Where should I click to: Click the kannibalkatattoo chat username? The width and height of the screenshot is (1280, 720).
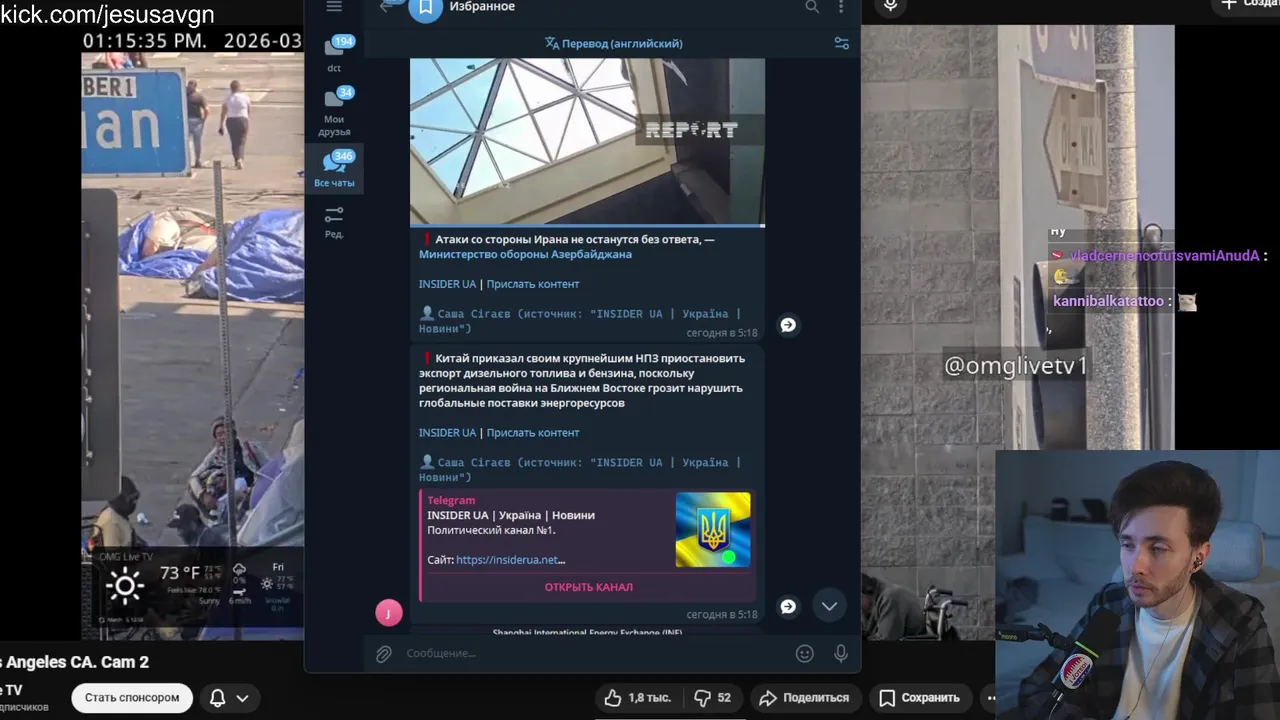(1108, 301)
